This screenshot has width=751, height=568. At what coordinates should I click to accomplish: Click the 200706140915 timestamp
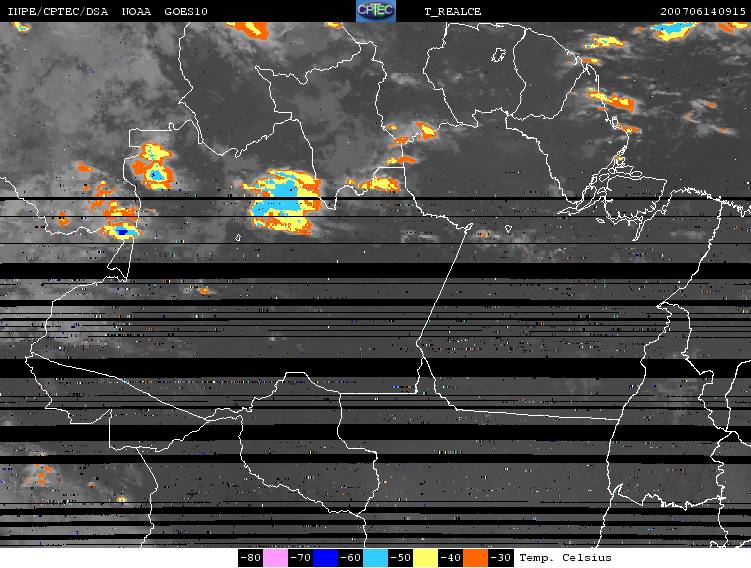[701, 11]
